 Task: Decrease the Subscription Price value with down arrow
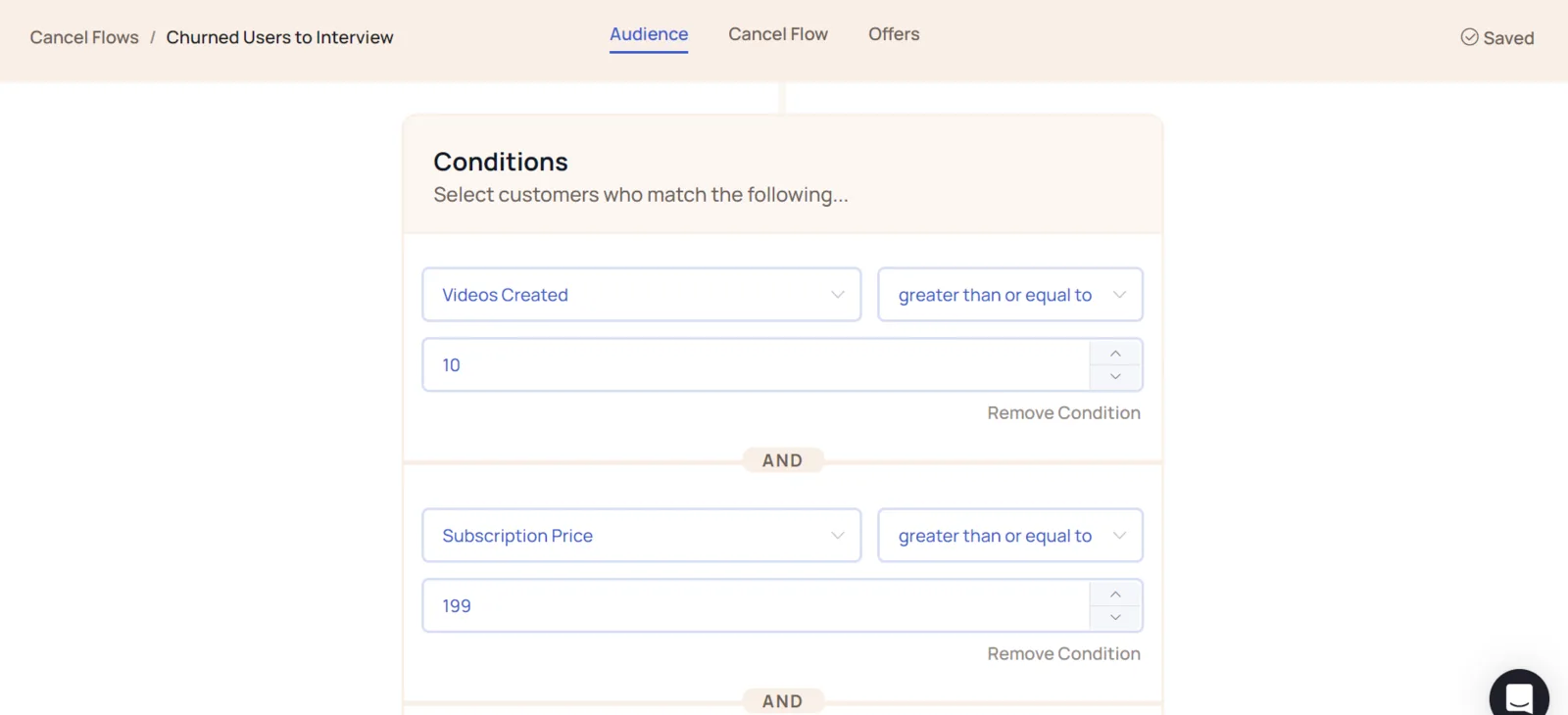(1115, 618)
